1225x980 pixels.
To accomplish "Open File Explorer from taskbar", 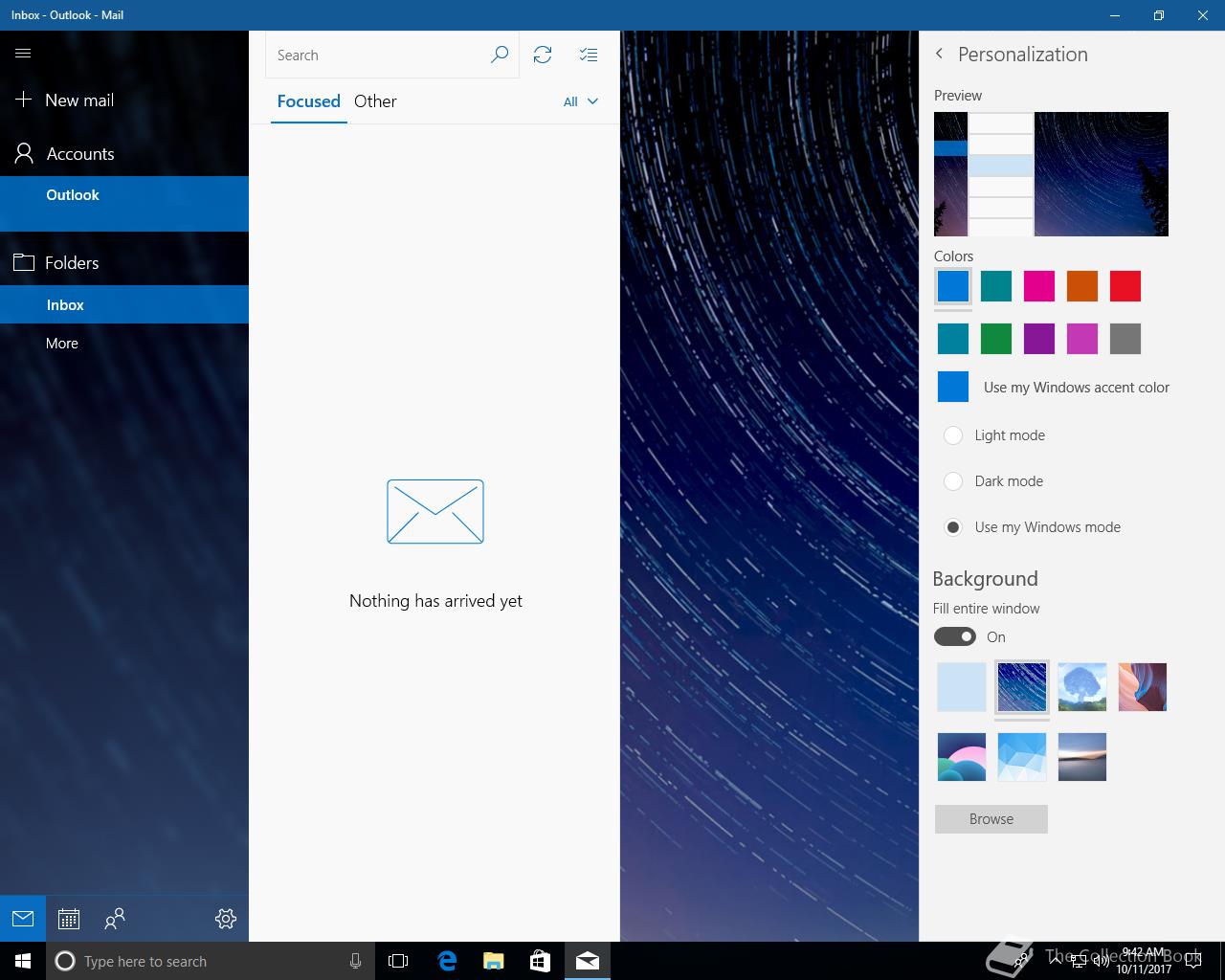I will (493, 961).
